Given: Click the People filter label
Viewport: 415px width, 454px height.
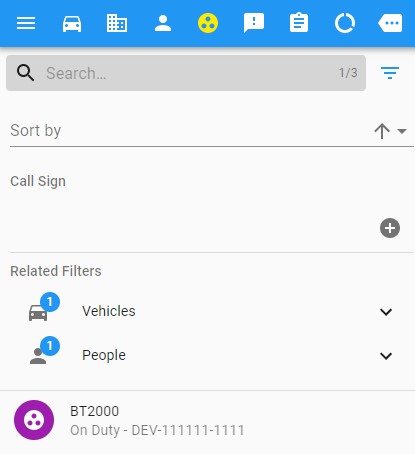Looking at the screenshot, I should 104,355.
